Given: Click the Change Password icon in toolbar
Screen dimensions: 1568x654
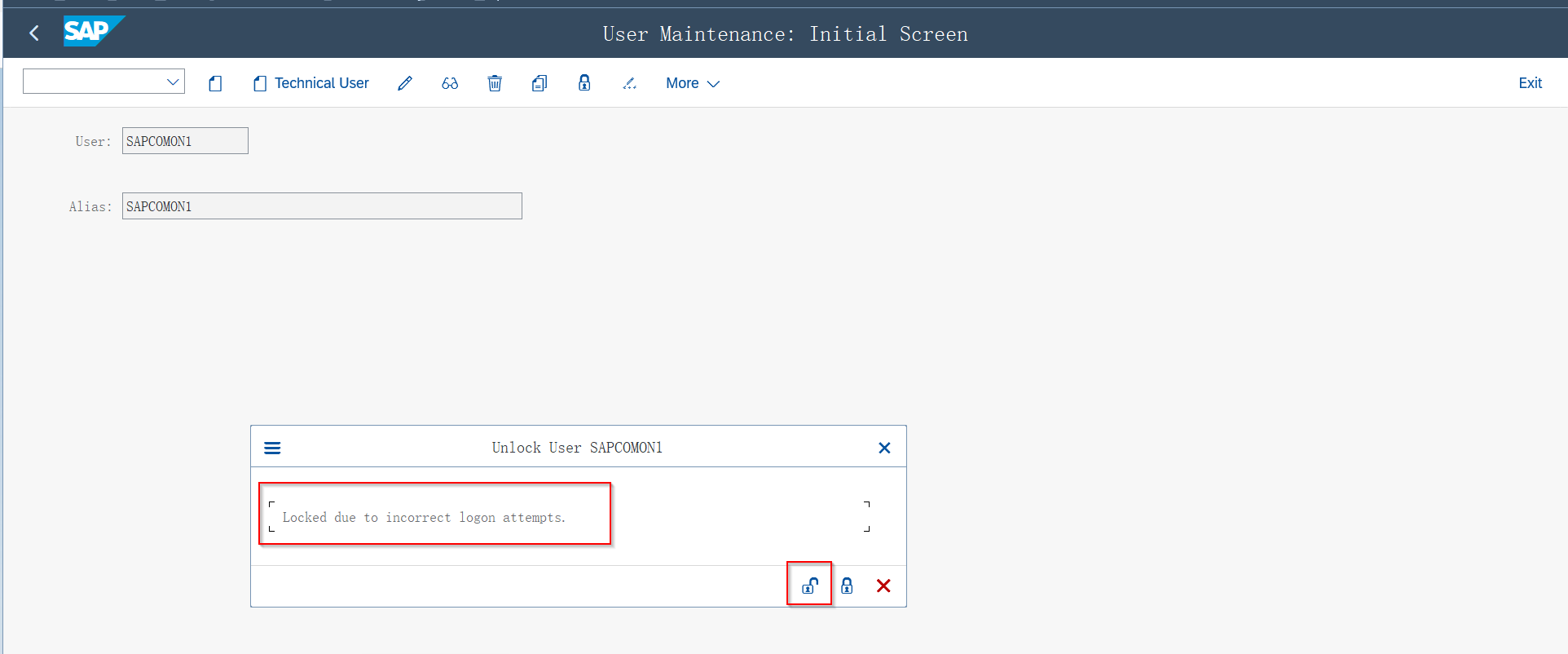Looking at the screenshot, I should [629, 83].
